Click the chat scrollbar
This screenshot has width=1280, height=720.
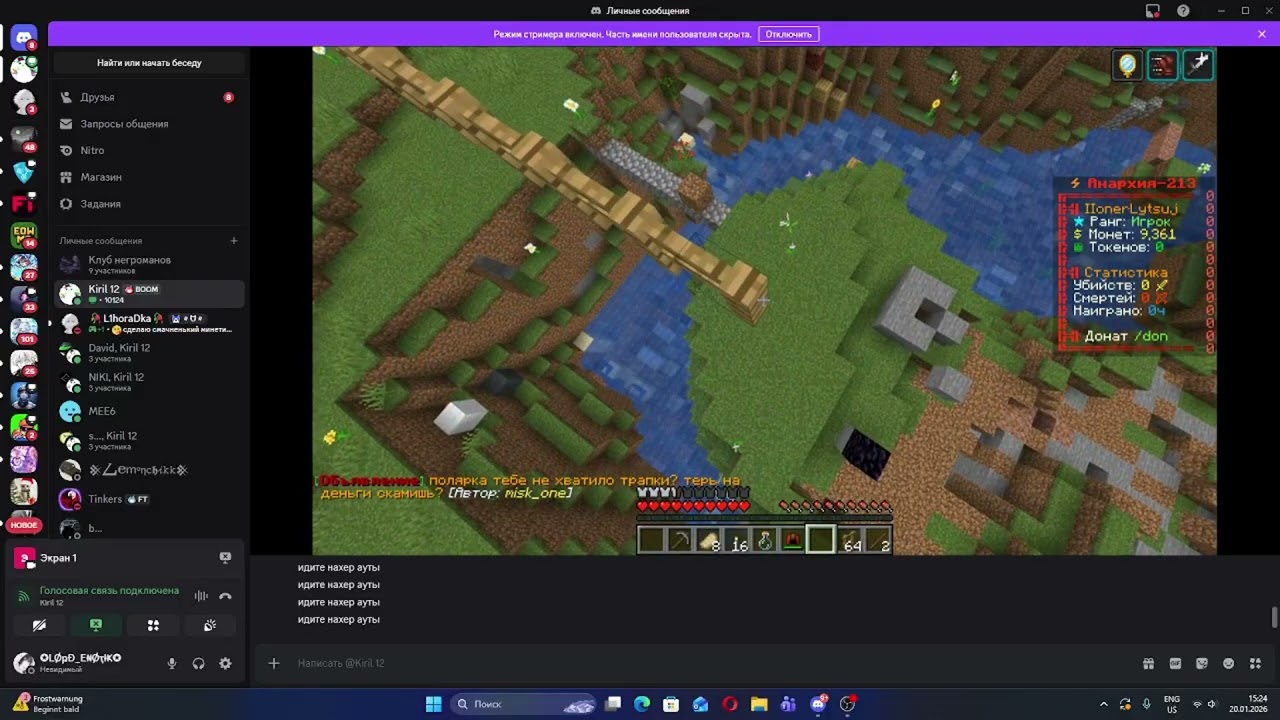coord(1274,617)
